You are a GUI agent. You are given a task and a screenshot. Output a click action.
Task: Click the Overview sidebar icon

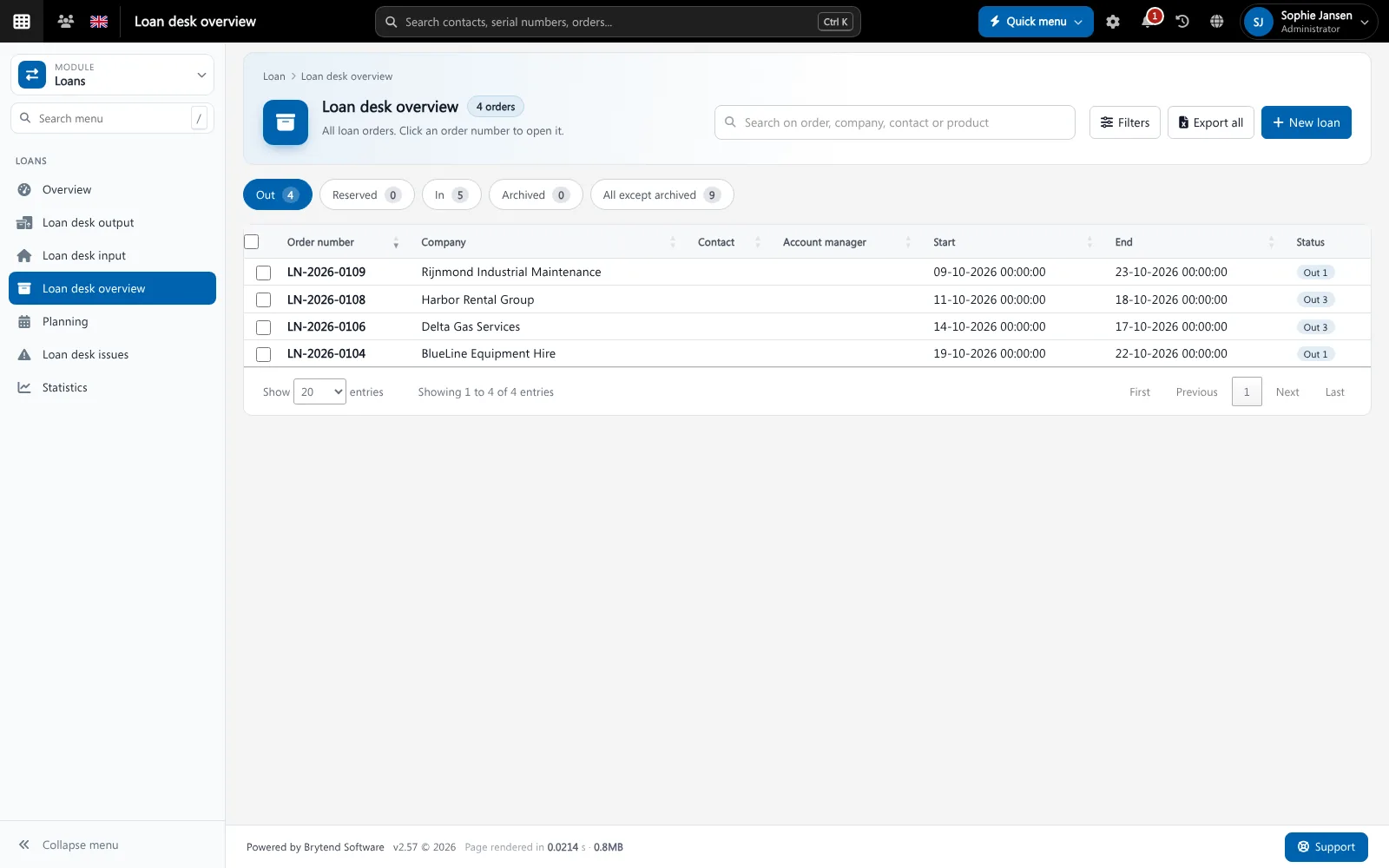24,190
